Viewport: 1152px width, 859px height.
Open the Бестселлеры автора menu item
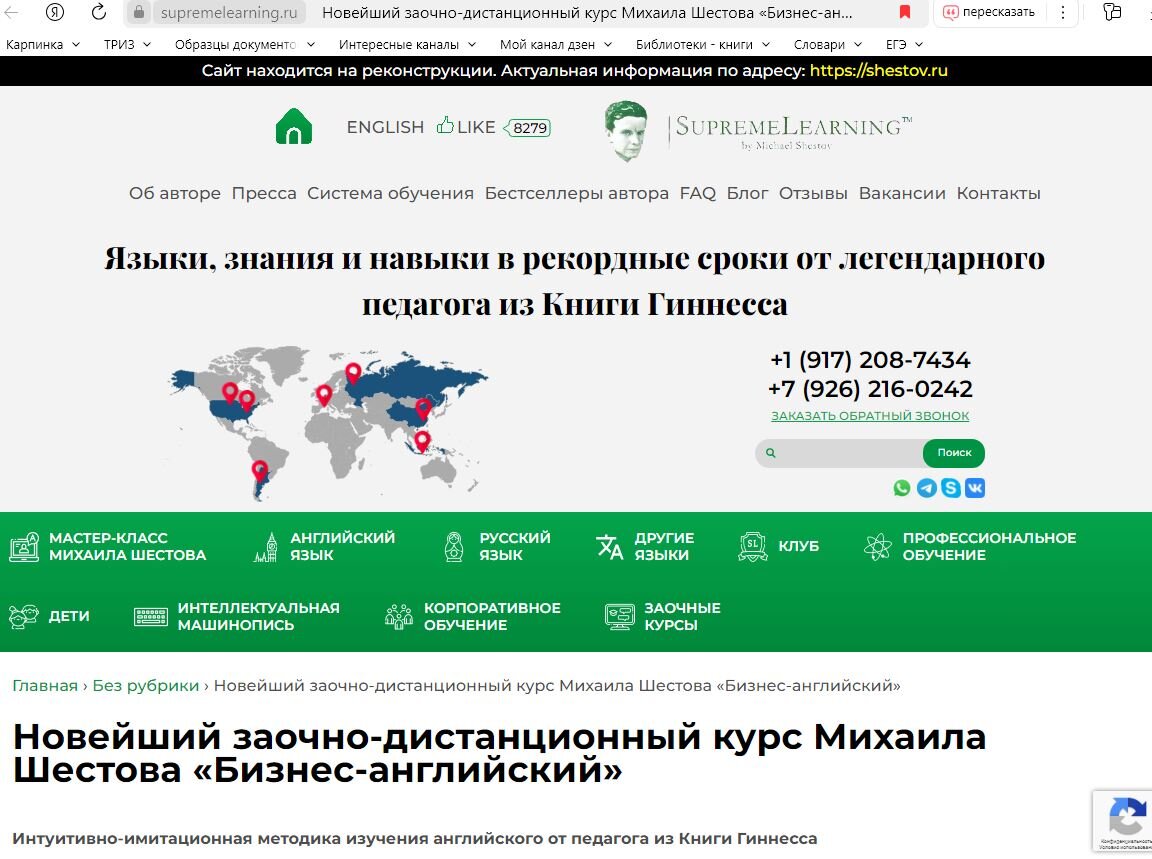577,193
